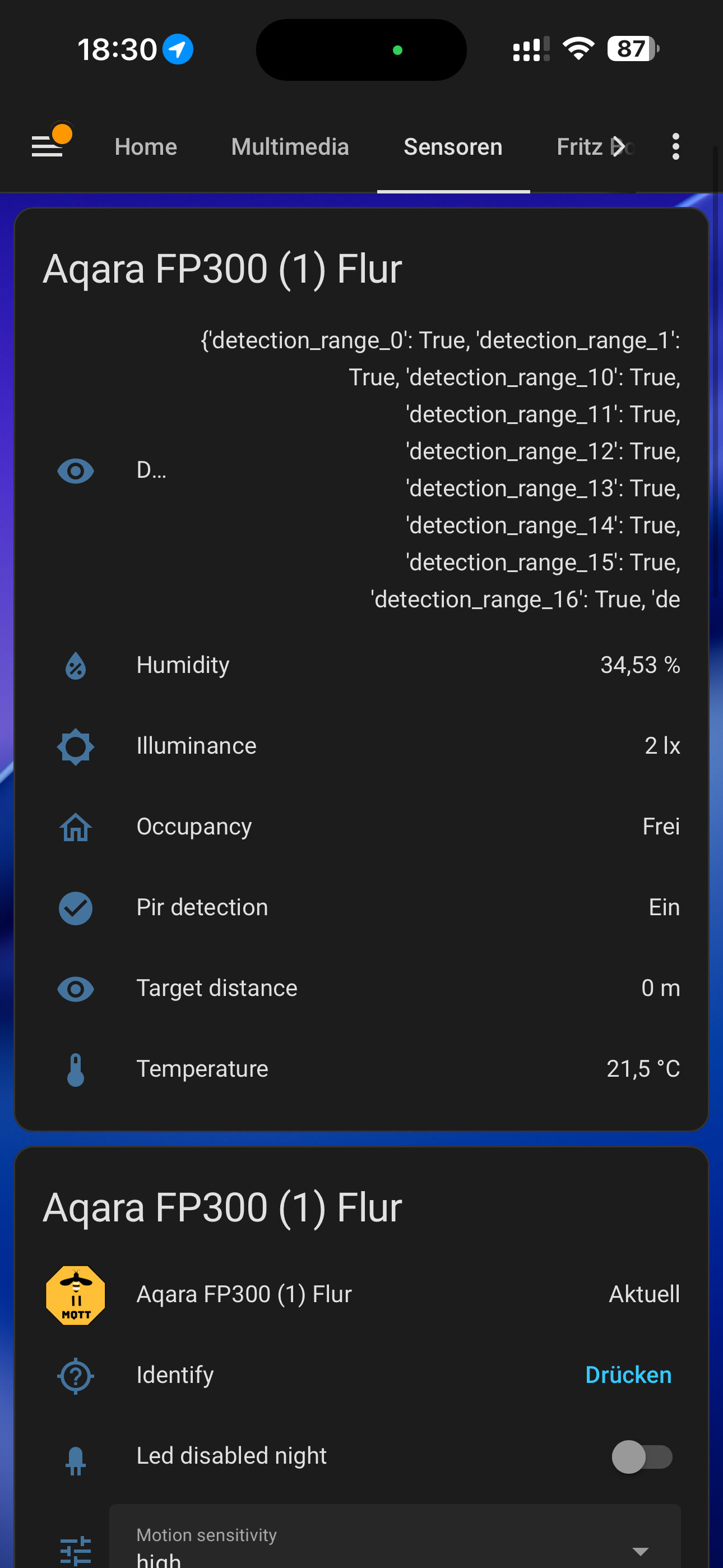This screenshot has height=1568, width=723.
Task: Switch to the Home tab
Action: 146,147
